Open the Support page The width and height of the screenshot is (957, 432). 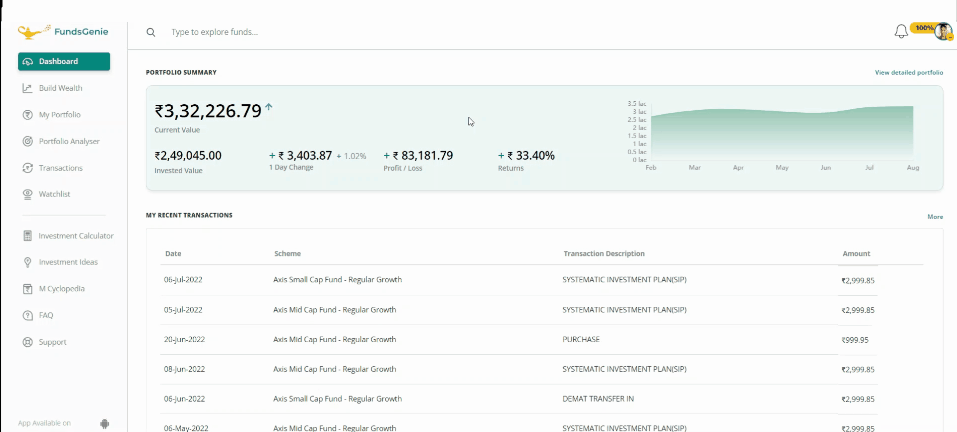52,342
